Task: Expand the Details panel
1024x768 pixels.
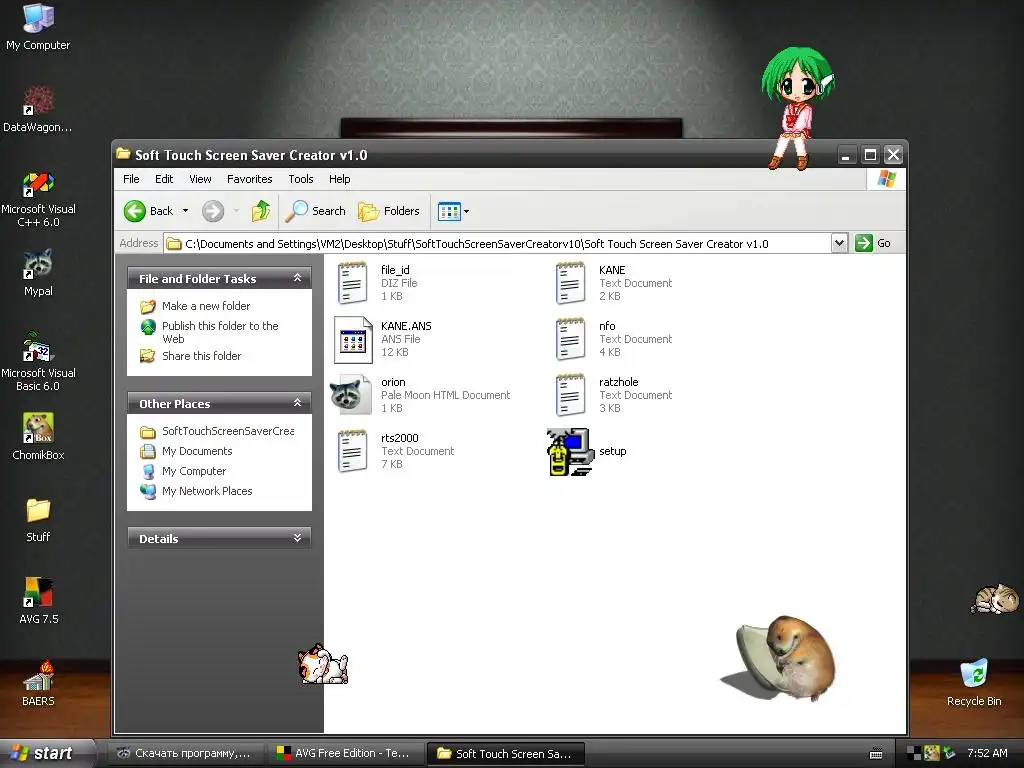Action: pyautogui.click(x=297, y=538)
